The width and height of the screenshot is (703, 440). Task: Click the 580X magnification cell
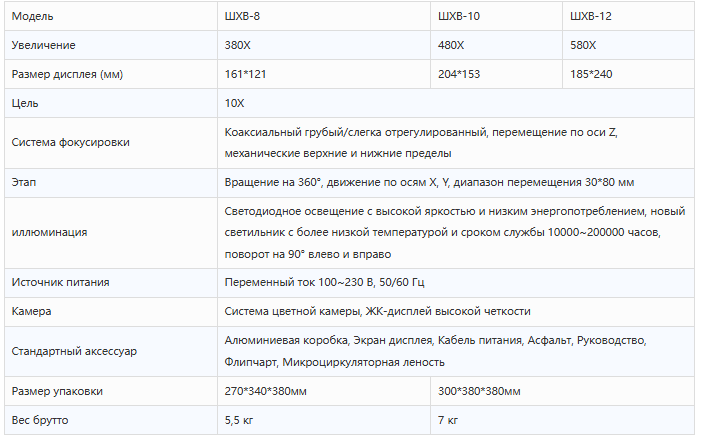click(x=628, y=45)
